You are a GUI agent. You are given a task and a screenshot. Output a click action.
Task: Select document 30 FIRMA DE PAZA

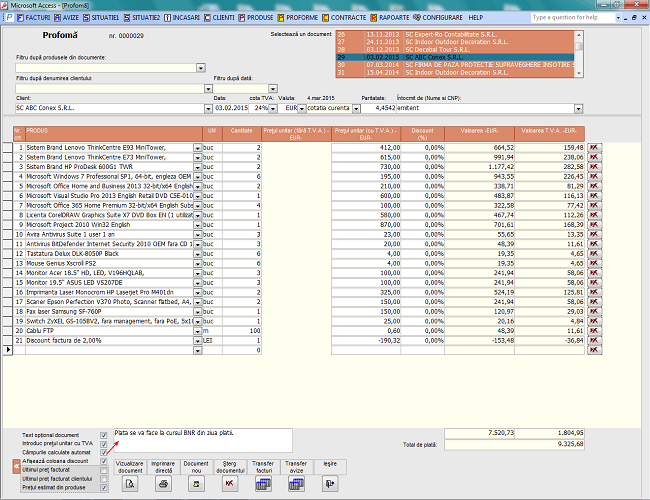point(455,65)
